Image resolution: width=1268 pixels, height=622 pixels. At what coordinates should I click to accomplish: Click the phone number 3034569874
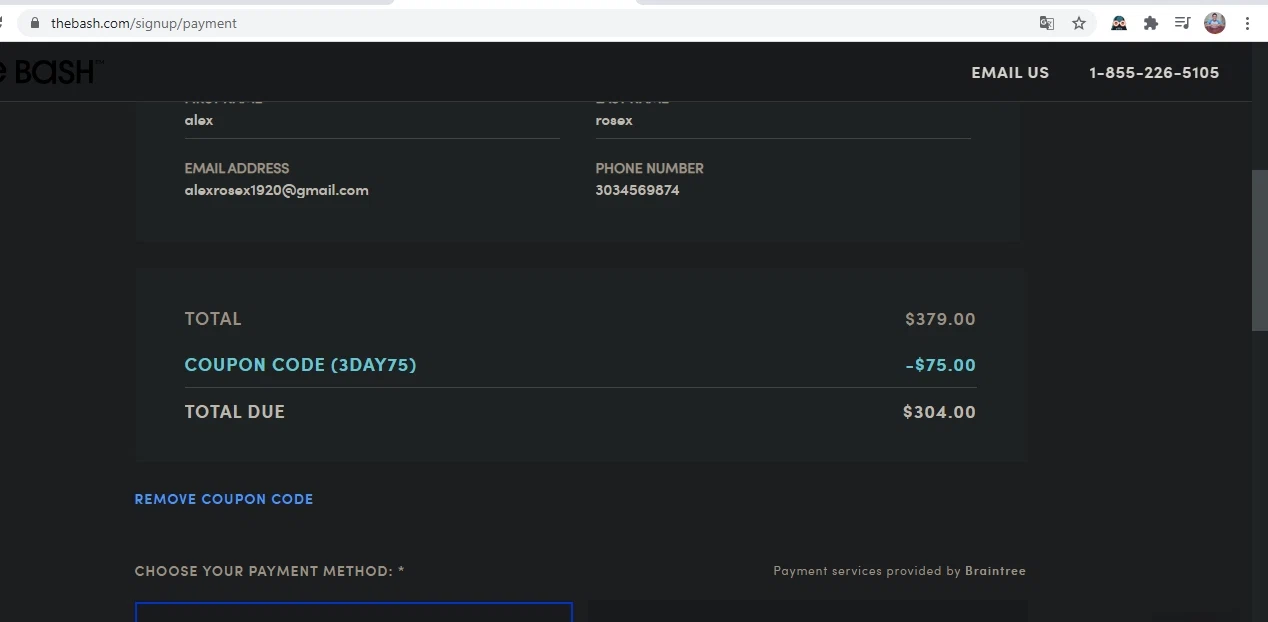(x=637, y=190)
